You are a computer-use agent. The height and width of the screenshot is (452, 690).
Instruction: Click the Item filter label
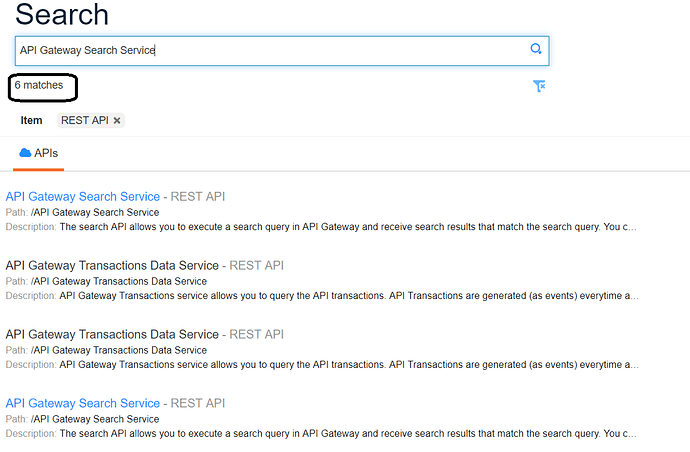(x=31, y=121)
